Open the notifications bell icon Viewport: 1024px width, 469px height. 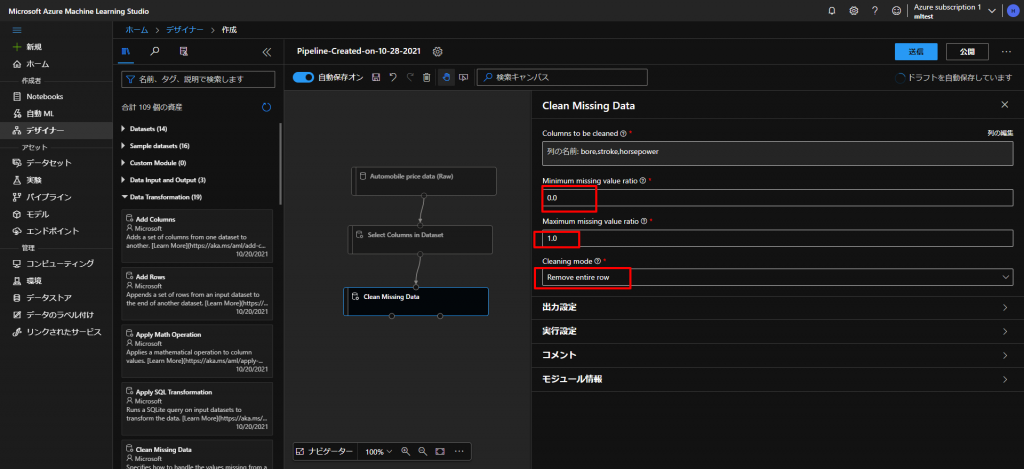832,10
